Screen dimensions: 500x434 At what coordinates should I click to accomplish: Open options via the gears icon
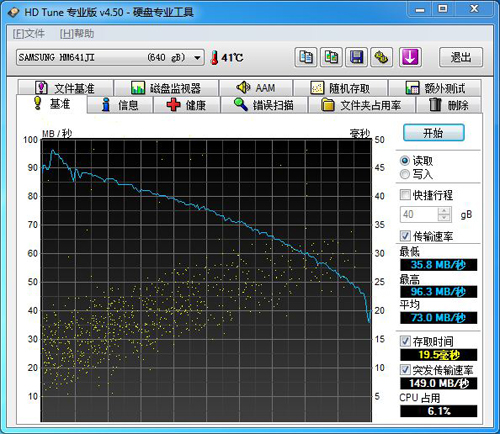point(382,57)
